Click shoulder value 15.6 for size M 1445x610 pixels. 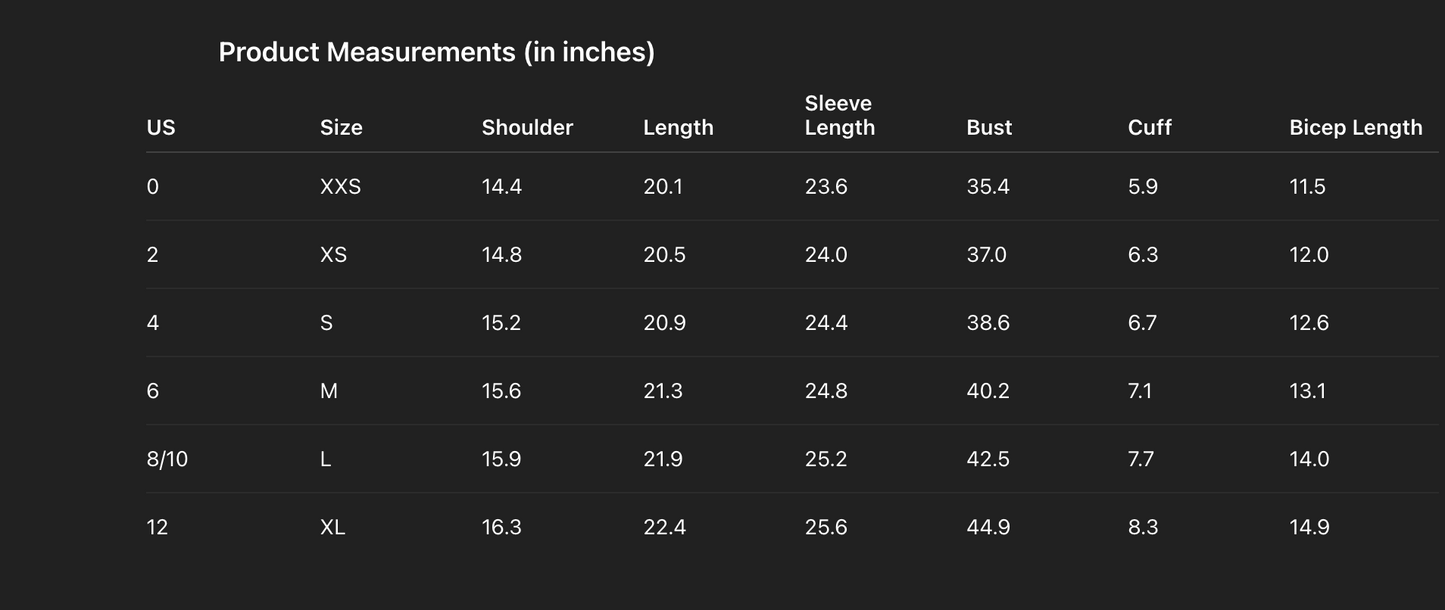(x=501, y=391)
